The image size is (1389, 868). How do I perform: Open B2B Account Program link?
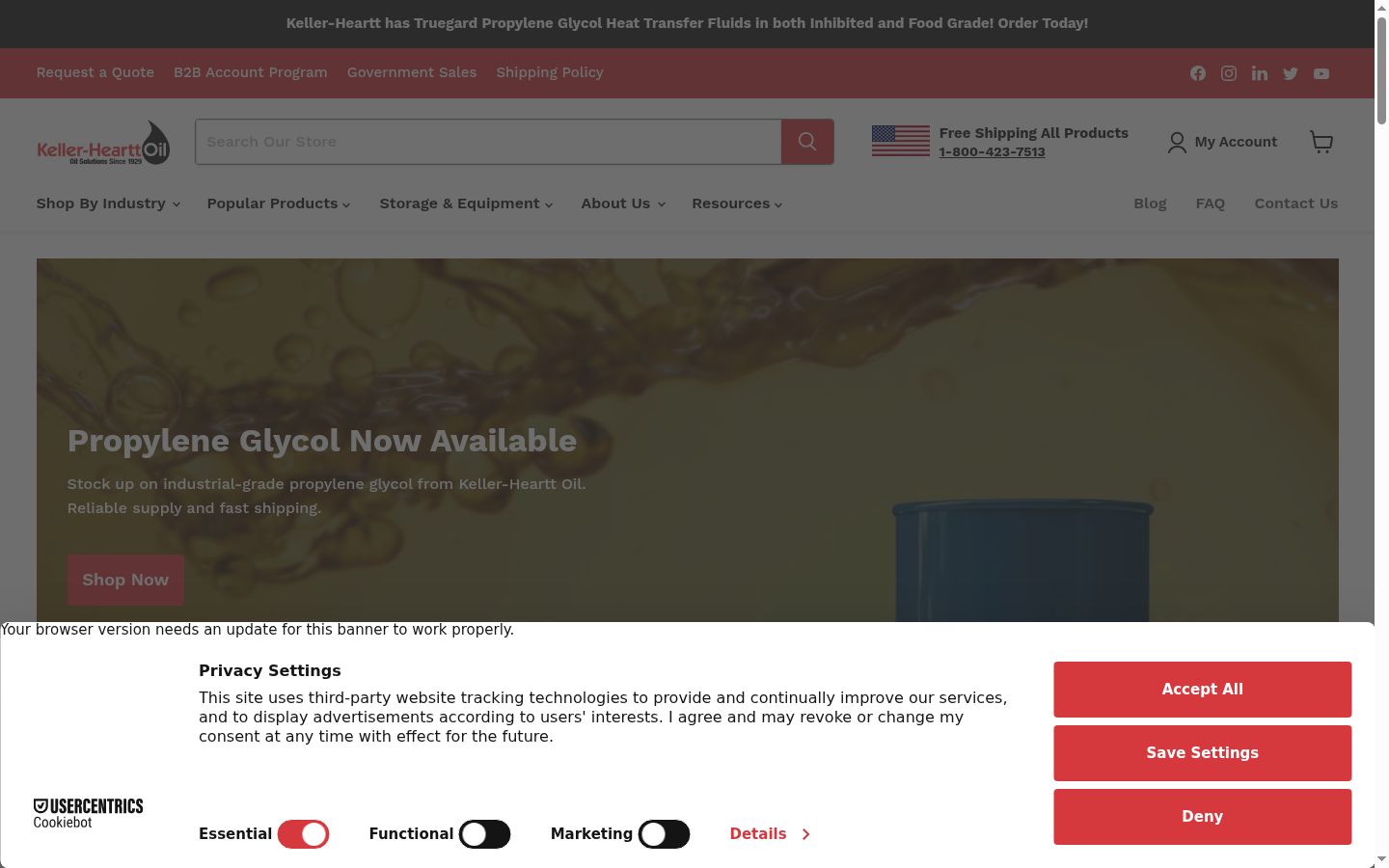251,72
